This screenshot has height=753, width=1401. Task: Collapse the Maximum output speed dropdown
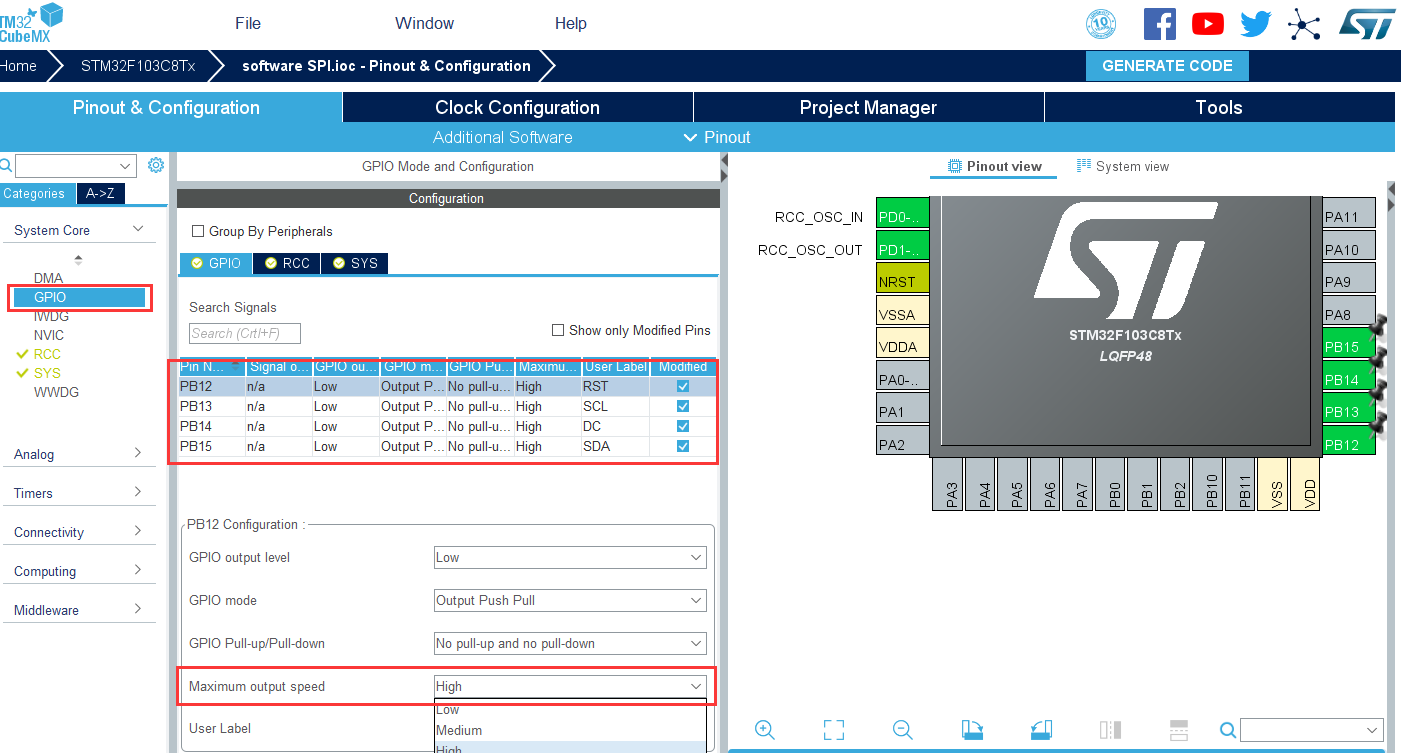[570, 686]
